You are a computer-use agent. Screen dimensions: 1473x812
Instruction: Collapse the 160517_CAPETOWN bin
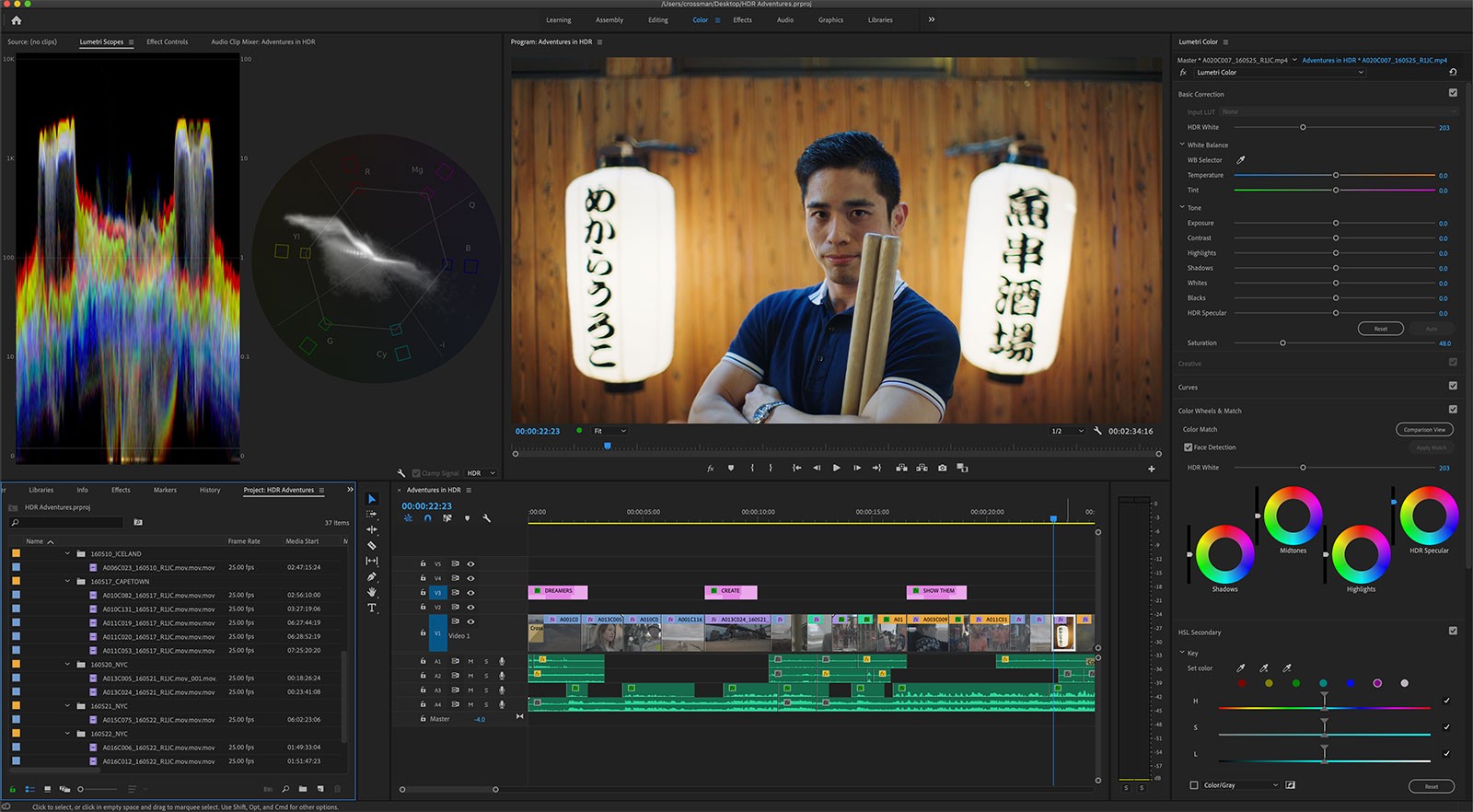pyautogui.click(x=67, y=582)
